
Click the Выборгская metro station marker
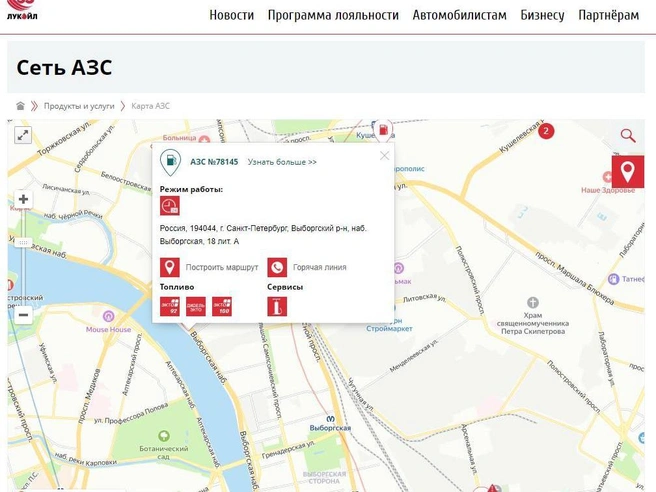tap(331, 419)
